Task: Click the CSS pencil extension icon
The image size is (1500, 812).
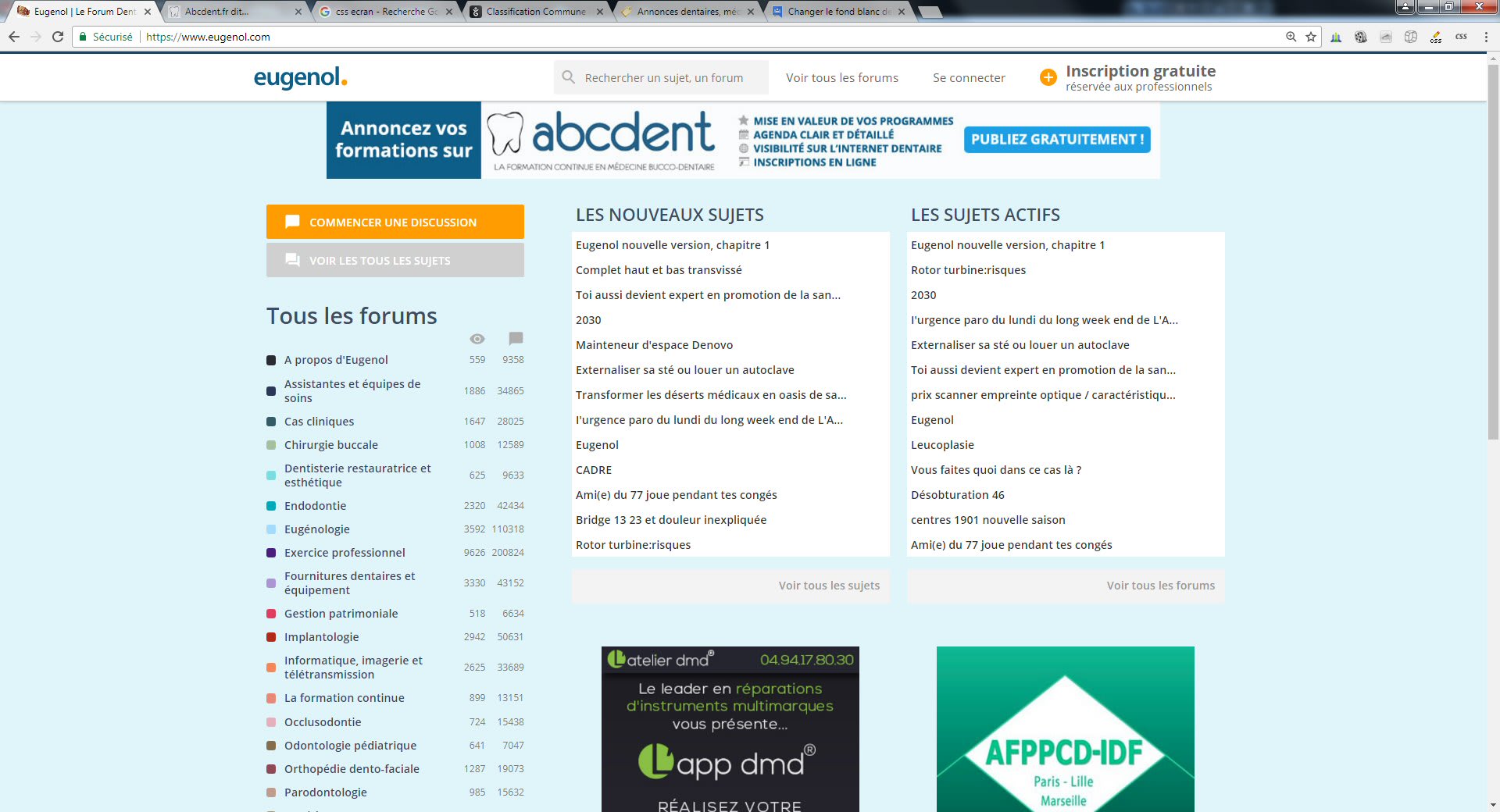Action: coord(1436,37)
